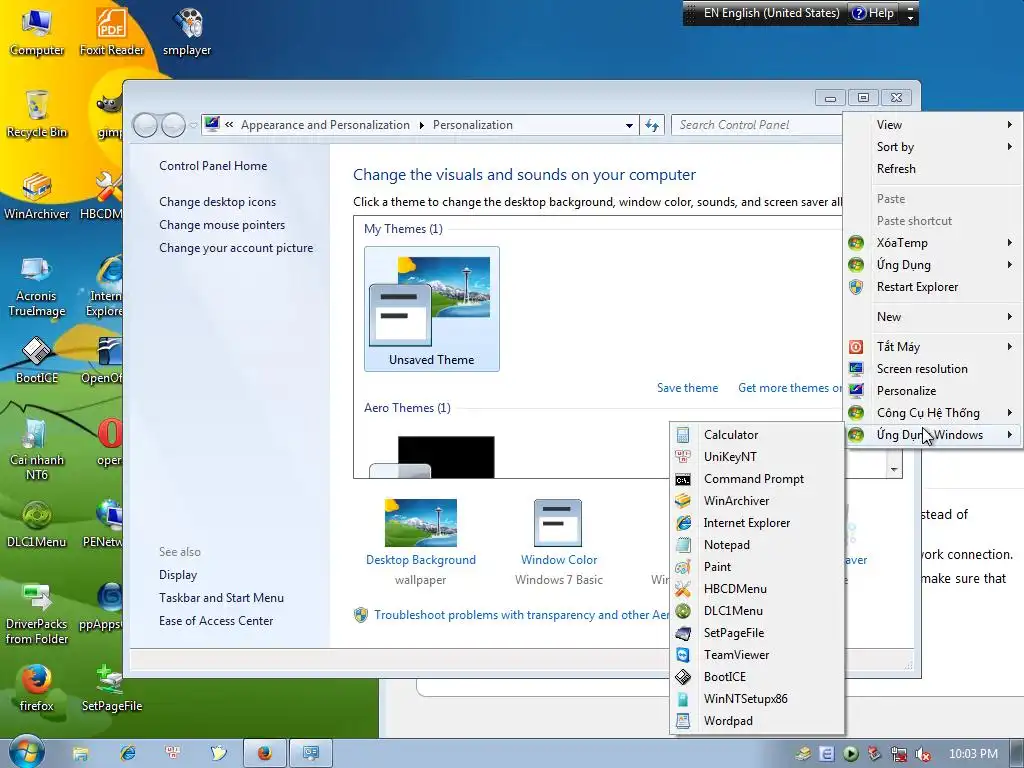
Task: Expand the XóaTemp submenu
Action: click(x=933, y=243)
